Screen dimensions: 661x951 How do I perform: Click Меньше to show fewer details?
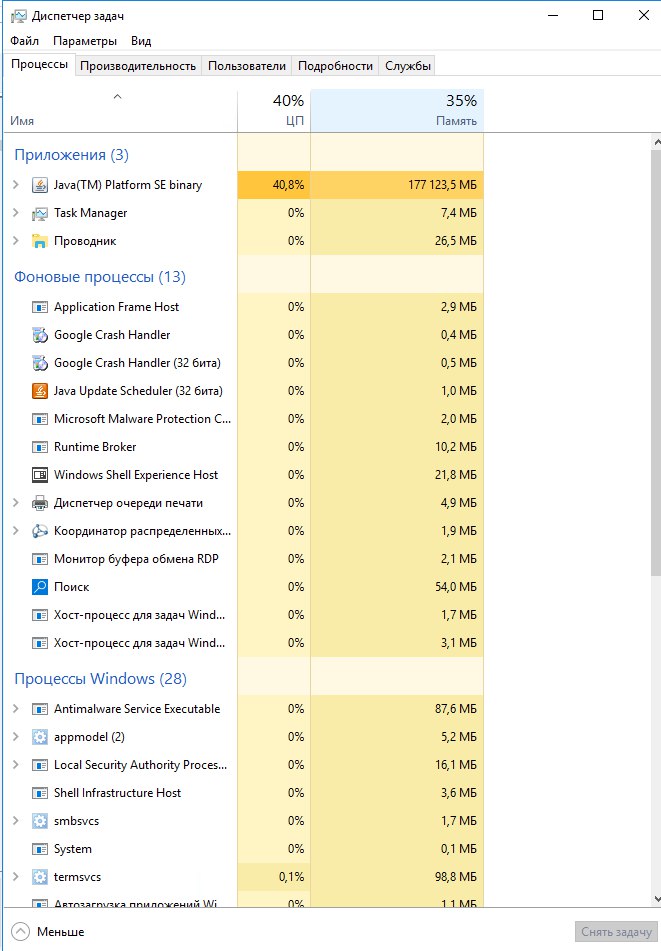(48, 932)
